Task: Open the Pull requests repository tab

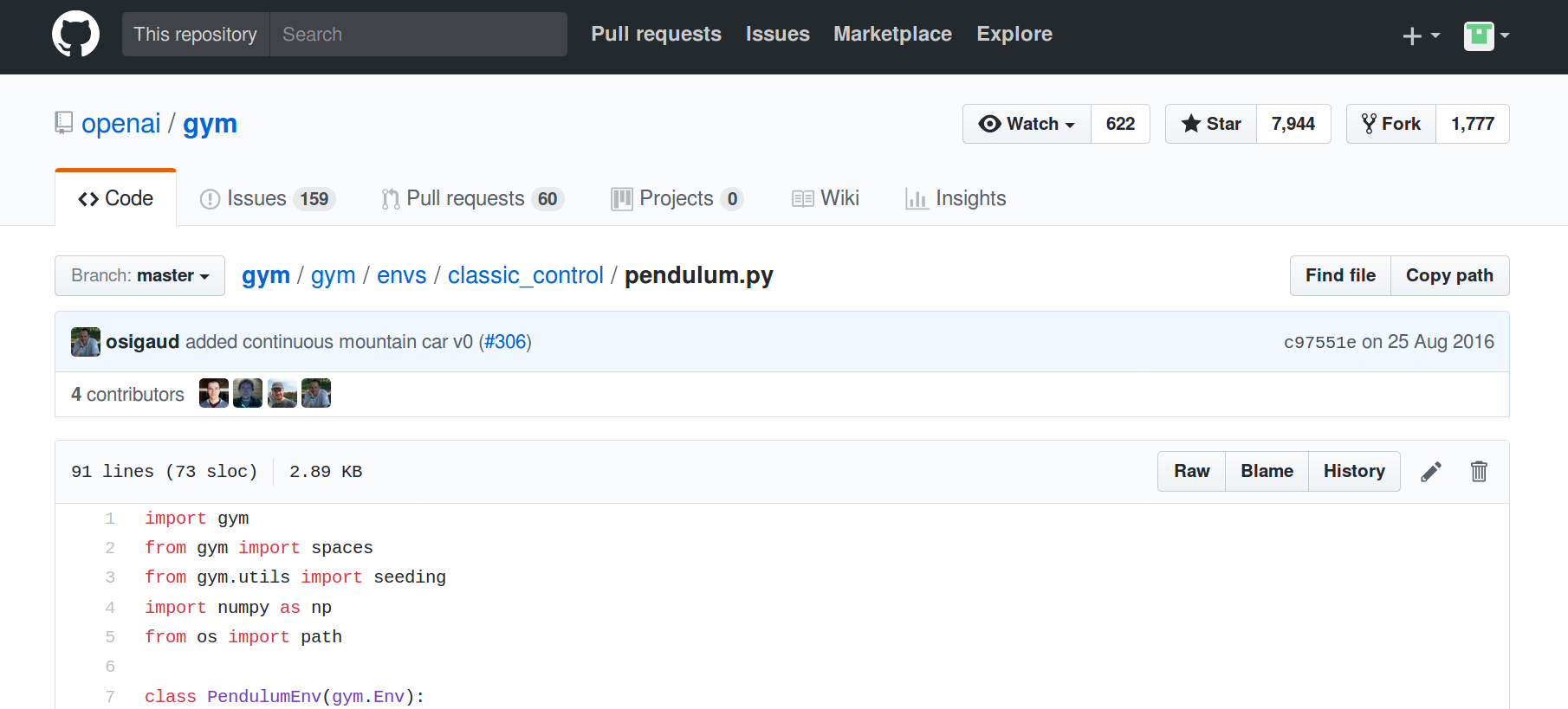Action: click(472, 199)
